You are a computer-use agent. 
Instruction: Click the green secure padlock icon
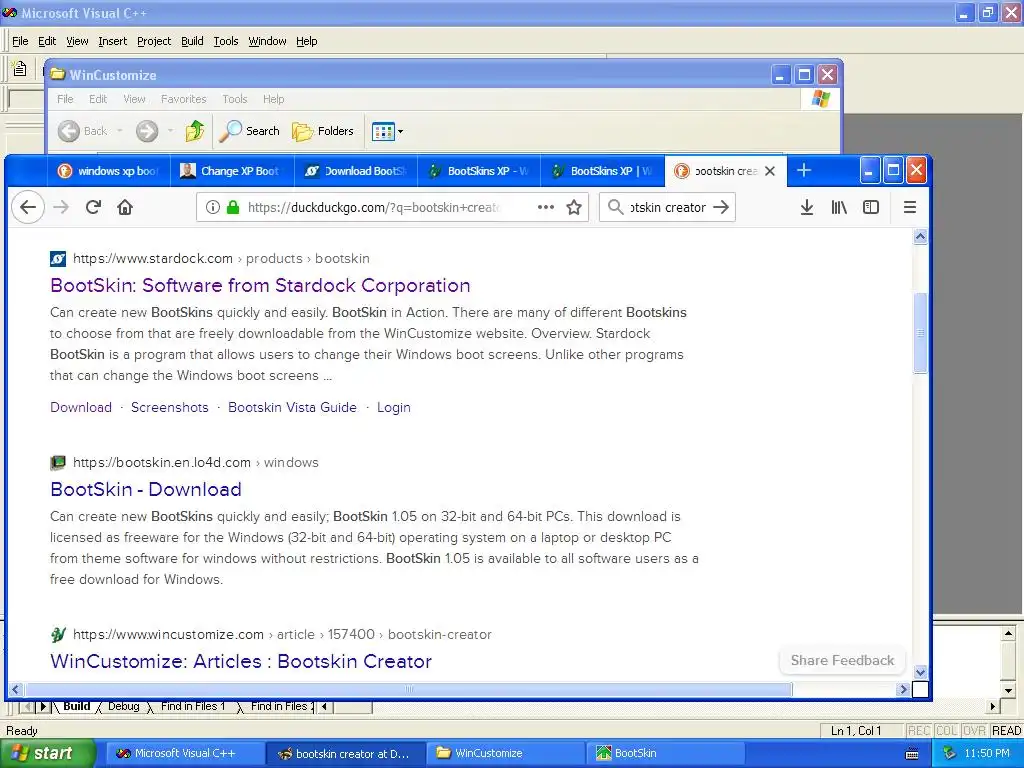pyautogui.click(x=232, y=208)
